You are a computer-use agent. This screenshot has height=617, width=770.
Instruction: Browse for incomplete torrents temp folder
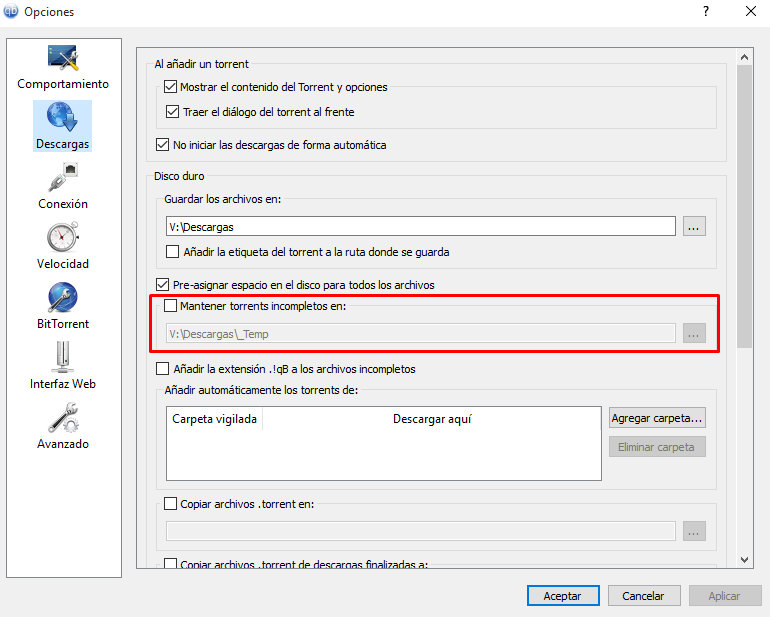click(694, 334)
